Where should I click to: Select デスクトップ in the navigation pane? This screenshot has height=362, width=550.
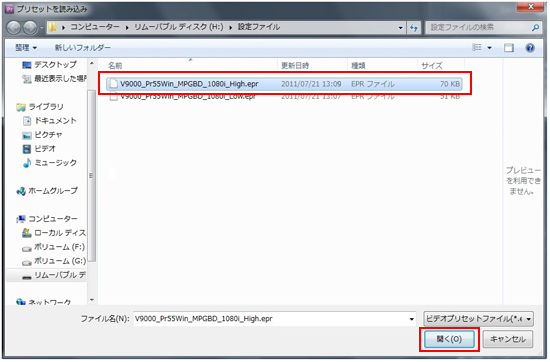49,65
